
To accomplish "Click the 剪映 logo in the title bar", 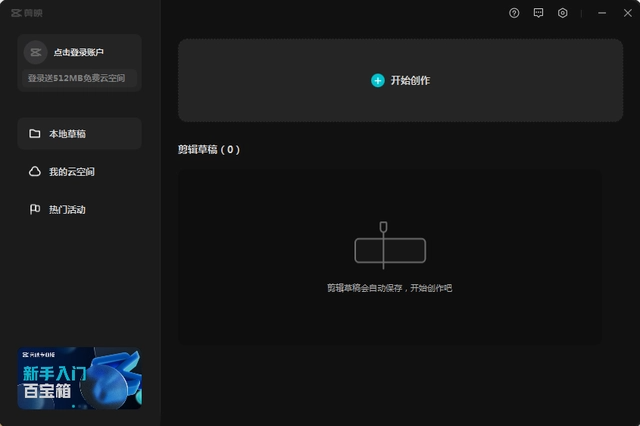I will pyautogui.click(x=27, y=13).
